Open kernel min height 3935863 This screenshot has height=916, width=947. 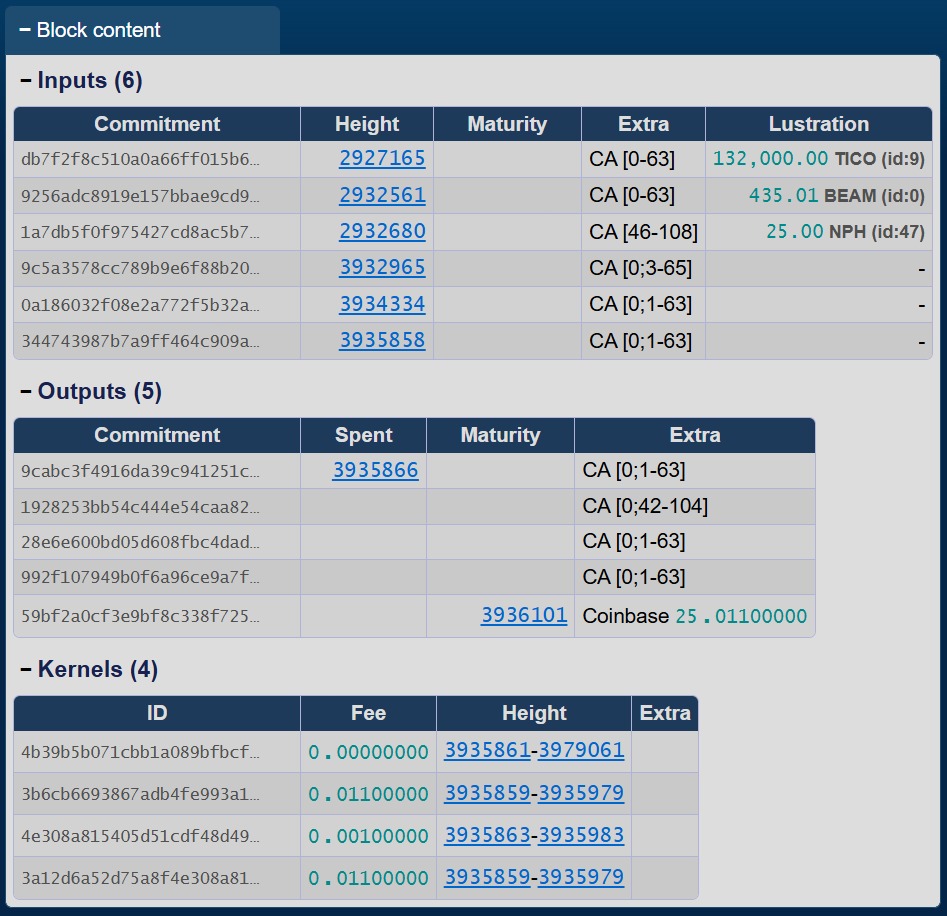point(487,835)
